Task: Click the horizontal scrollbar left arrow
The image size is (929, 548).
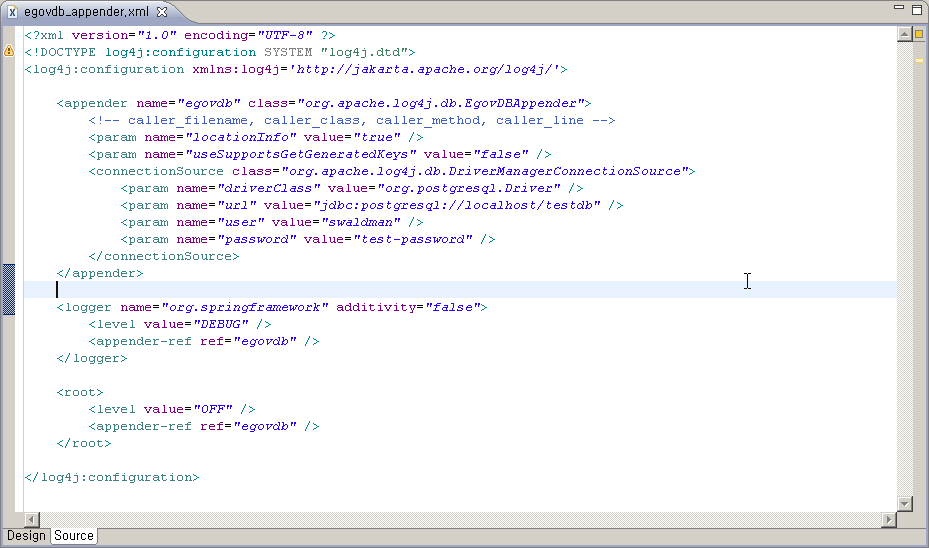Action: [x=32, y=520]
